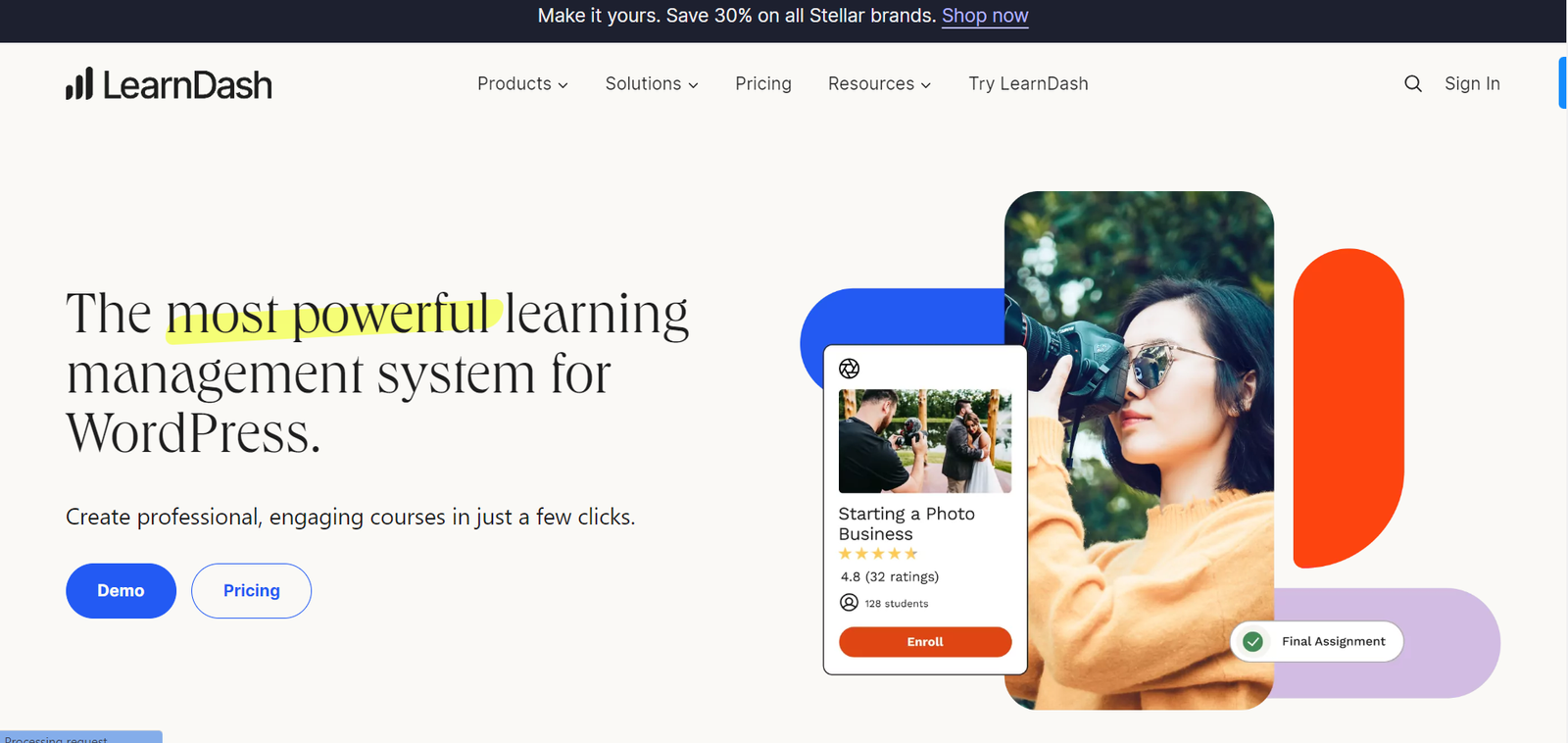Screen dimensions: 1568x743
Task: Click the search magnifier icon
Action: click(x=1412, y=83)
